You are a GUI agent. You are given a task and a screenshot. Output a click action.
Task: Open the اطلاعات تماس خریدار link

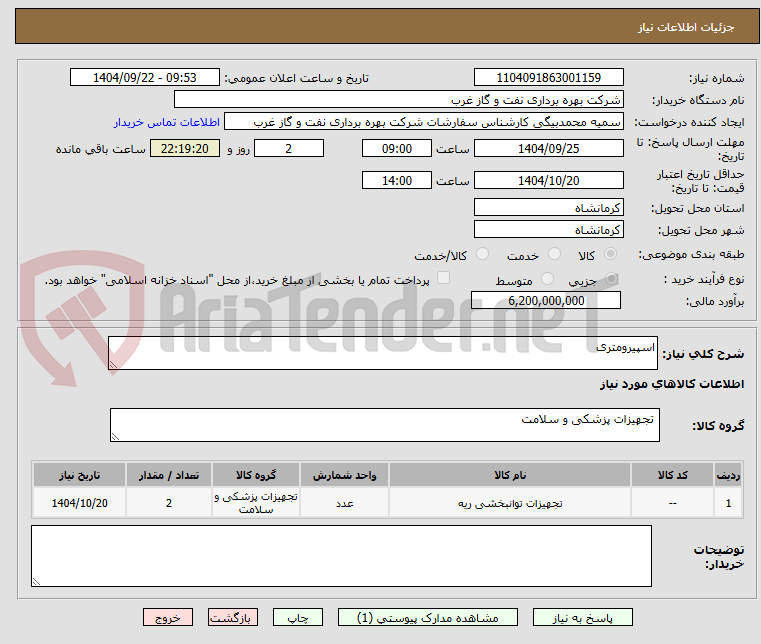click(167, 122)
